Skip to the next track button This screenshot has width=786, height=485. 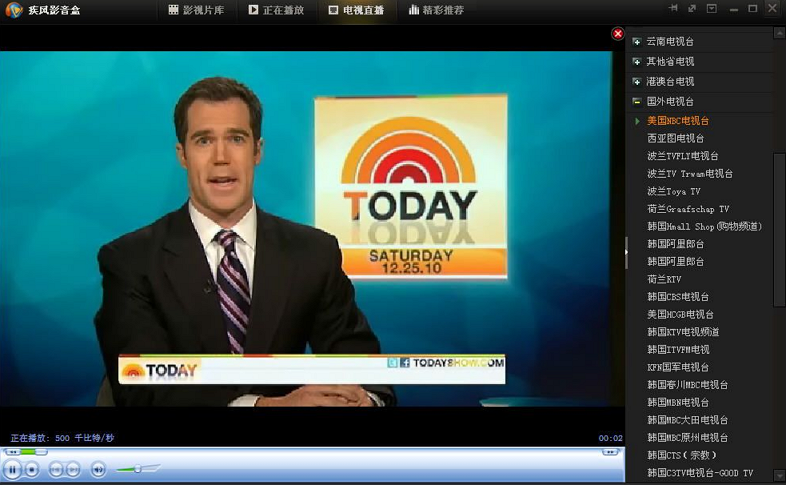point(73,469)
